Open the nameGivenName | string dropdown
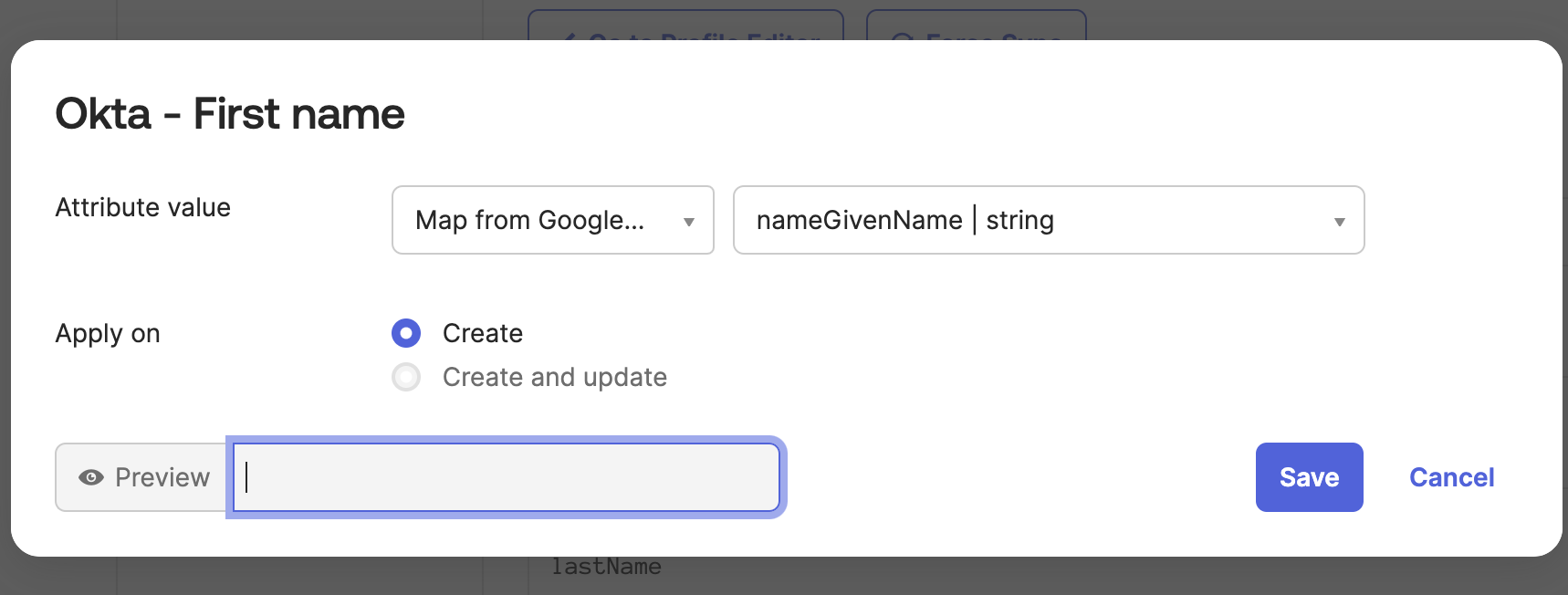 coord(1049,220)
